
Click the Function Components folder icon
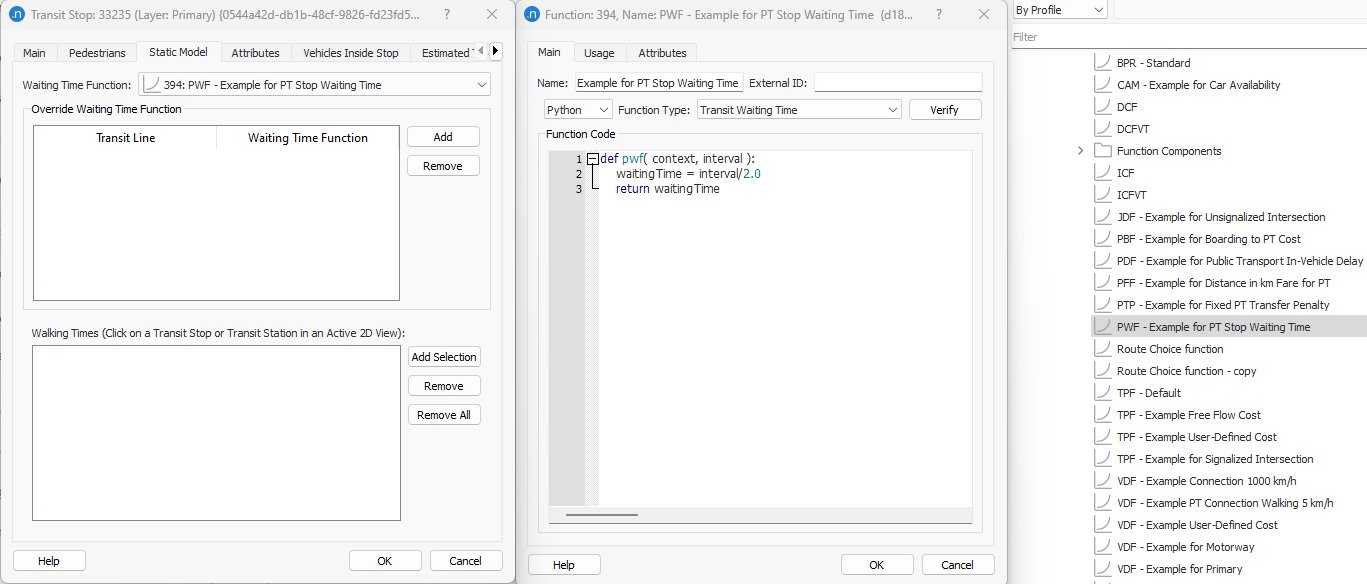[1102, 151]
